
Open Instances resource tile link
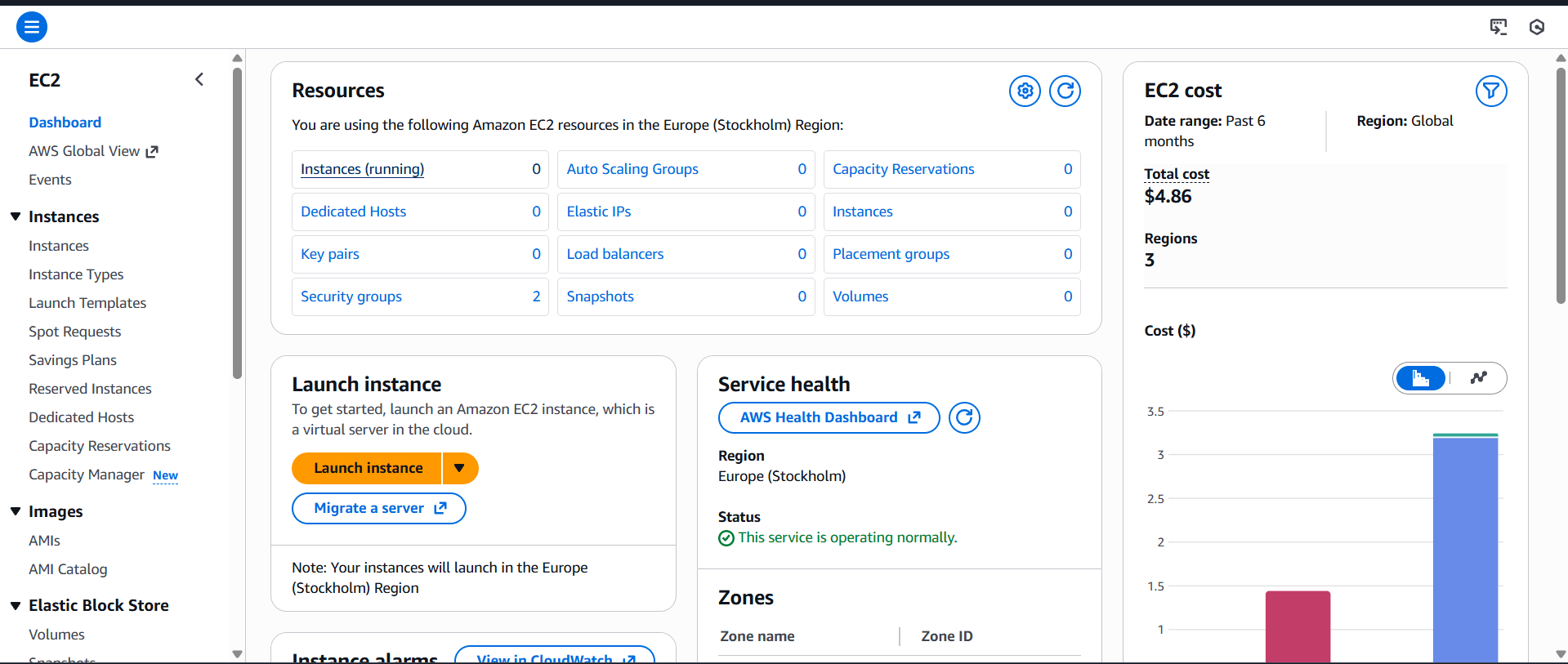tap(862, 212)
